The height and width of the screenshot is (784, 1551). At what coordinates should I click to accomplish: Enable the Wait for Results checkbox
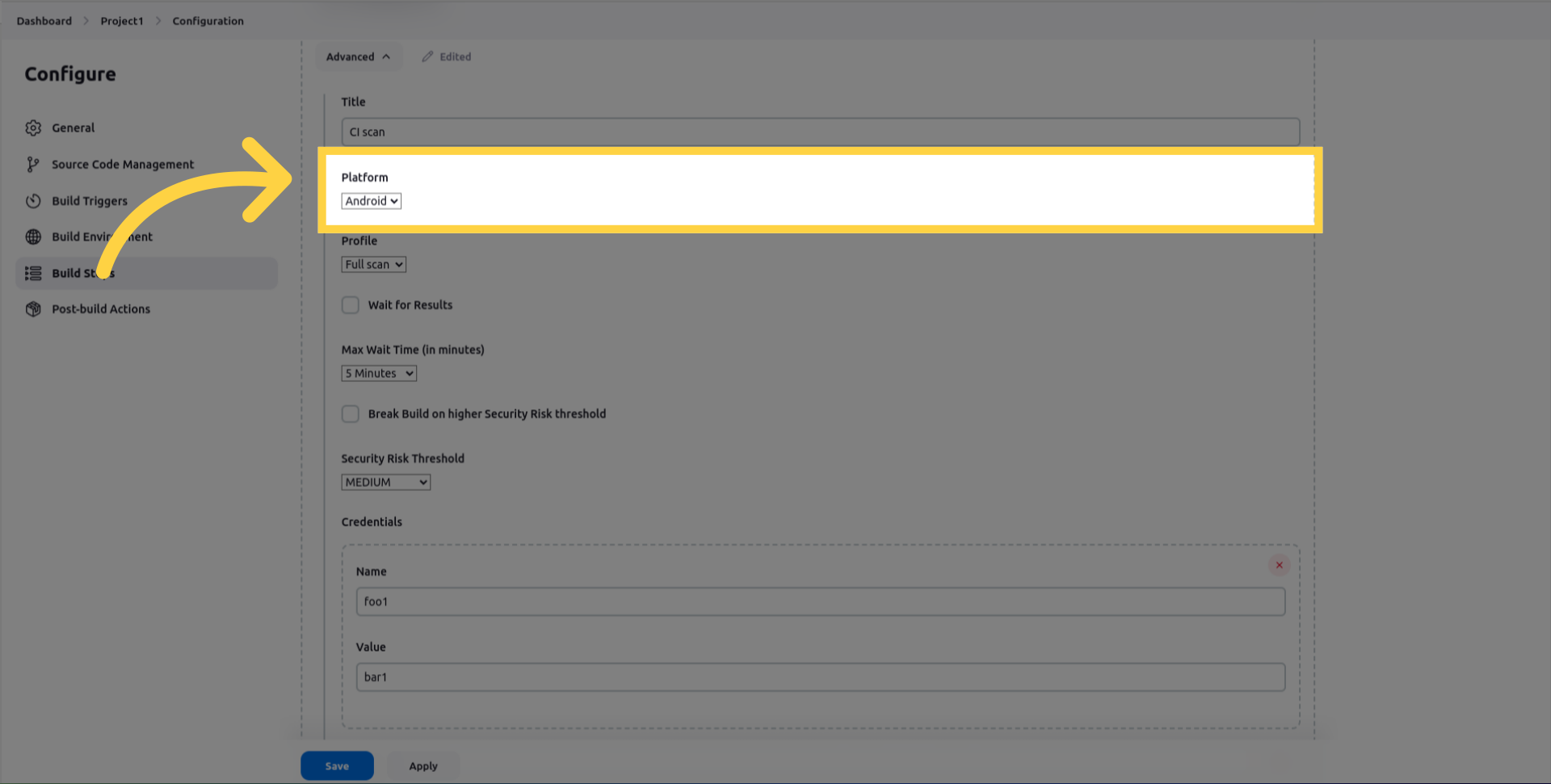(351, 305)
